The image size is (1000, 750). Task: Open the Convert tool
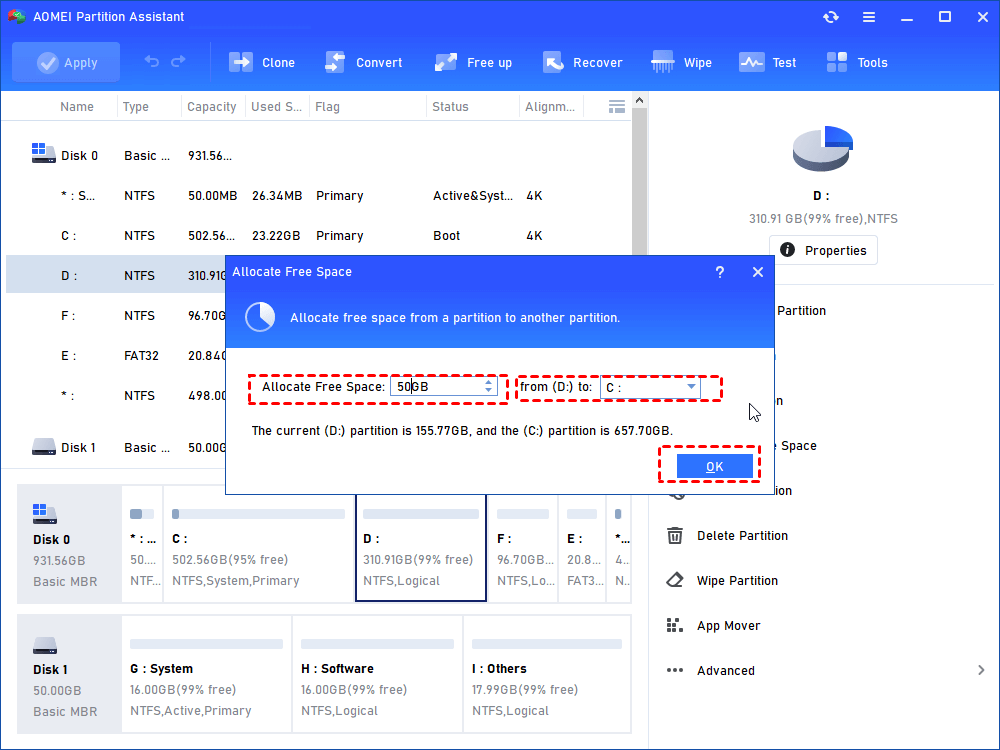[x=335, y=62]
